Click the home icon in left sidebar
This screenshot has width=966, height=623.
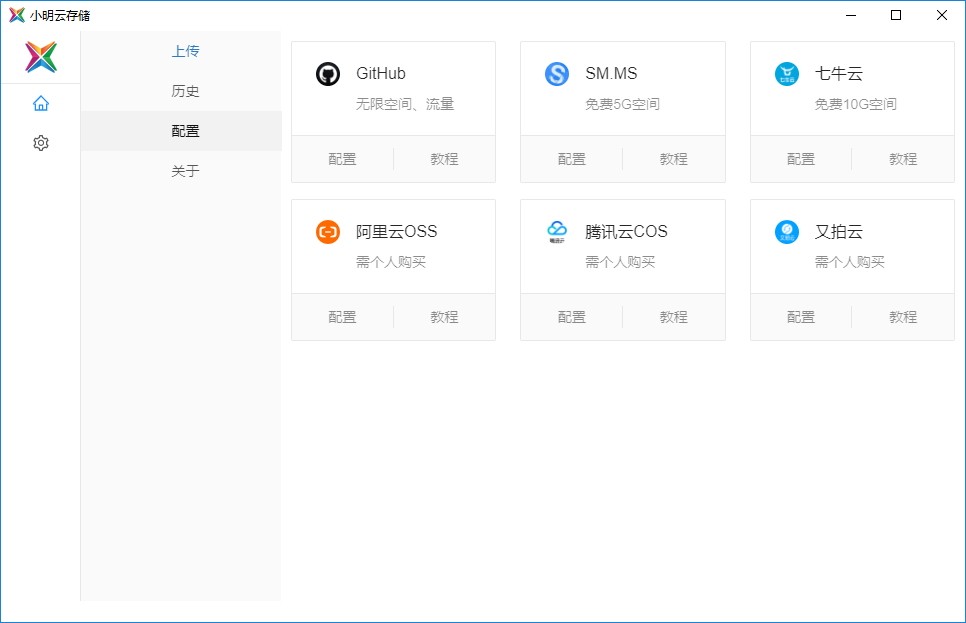41,103
